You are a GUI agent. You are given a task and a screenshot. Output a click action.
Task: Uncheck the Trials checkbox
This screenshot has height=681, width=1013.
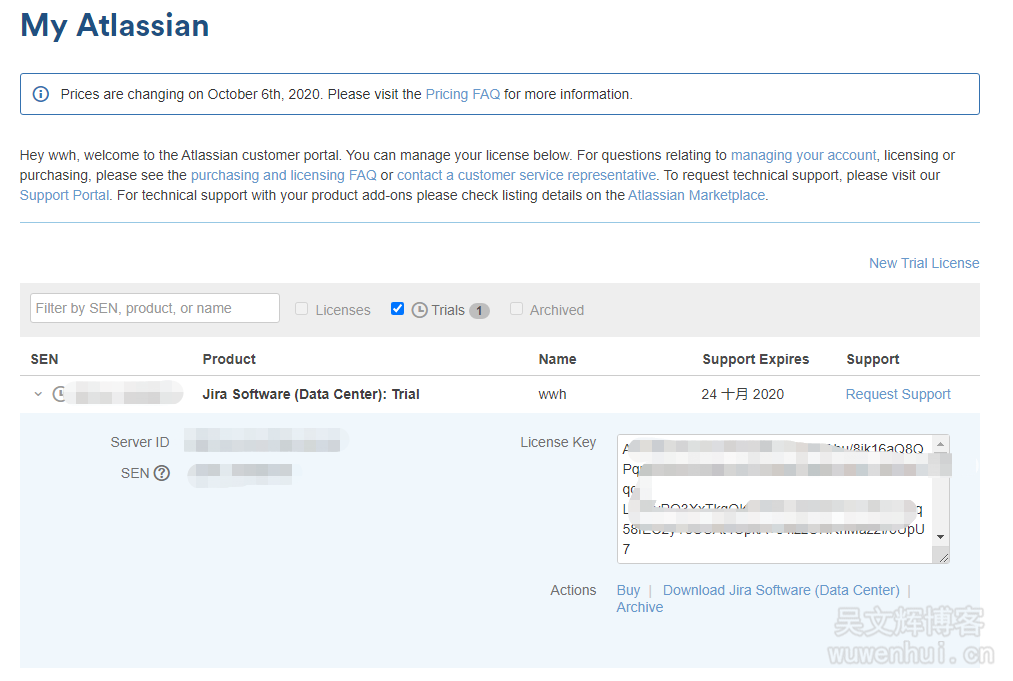click(x=397, y=309)
